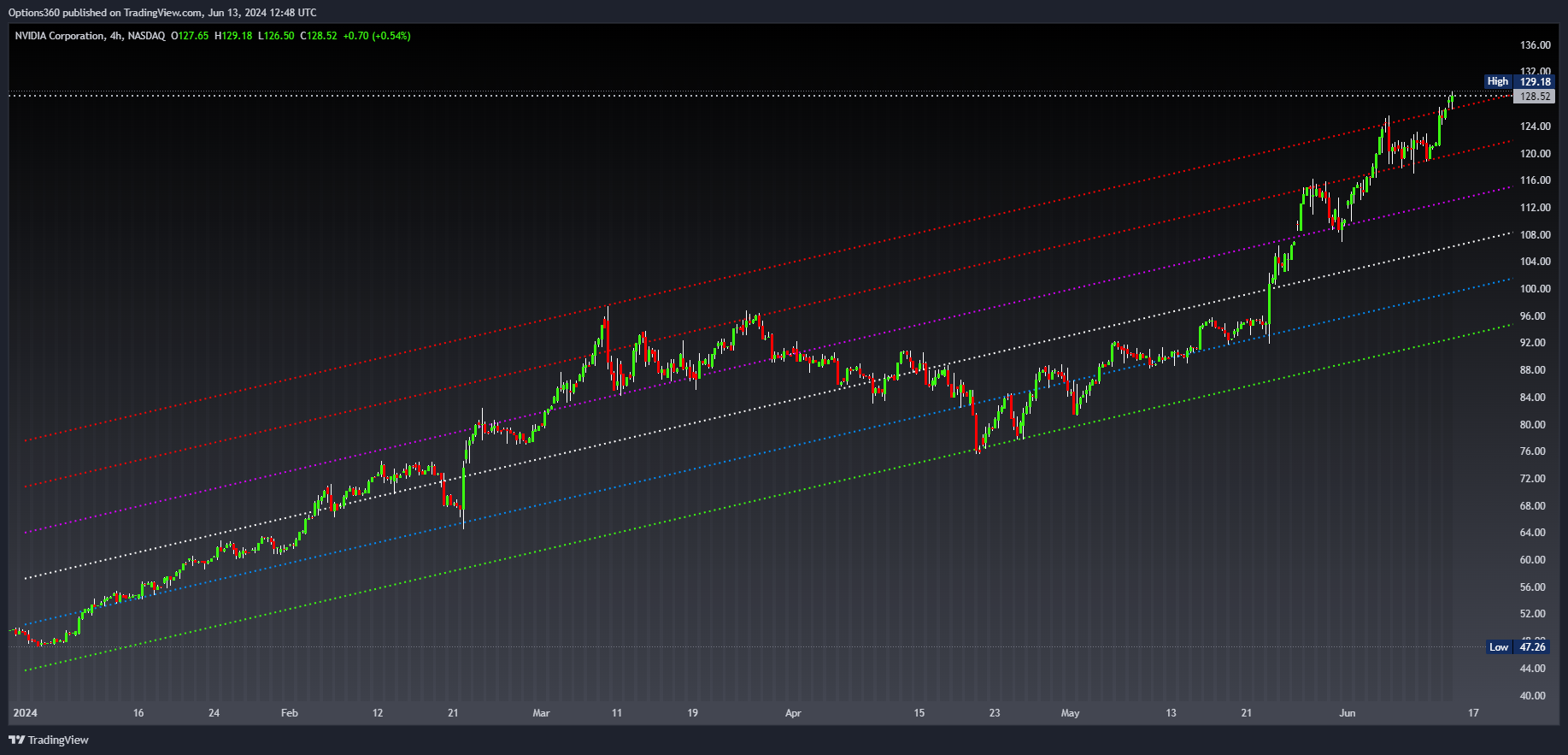1568x755 pixels.
Task: Click the 116.00 price axis label
Action: (1536, 180)
